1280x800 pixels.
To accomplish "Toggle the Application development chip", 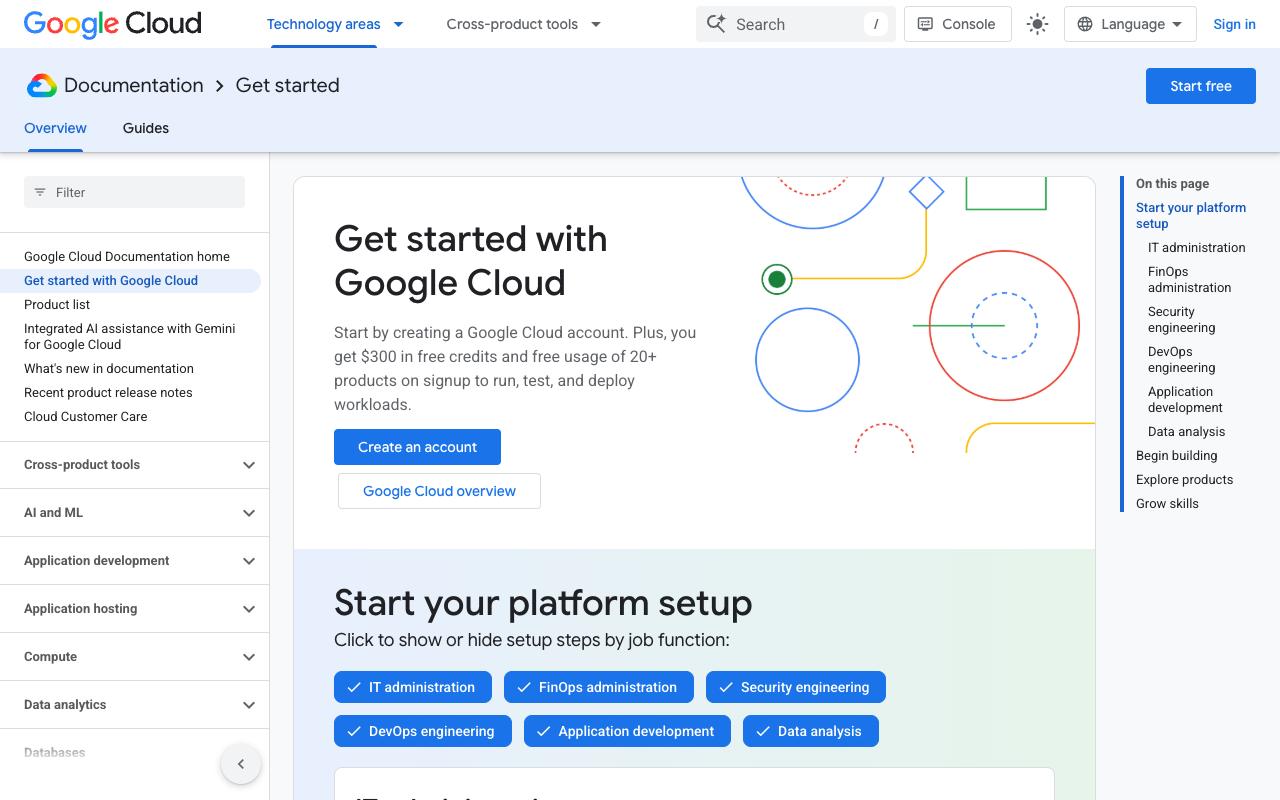I will (x=627, y=731).
